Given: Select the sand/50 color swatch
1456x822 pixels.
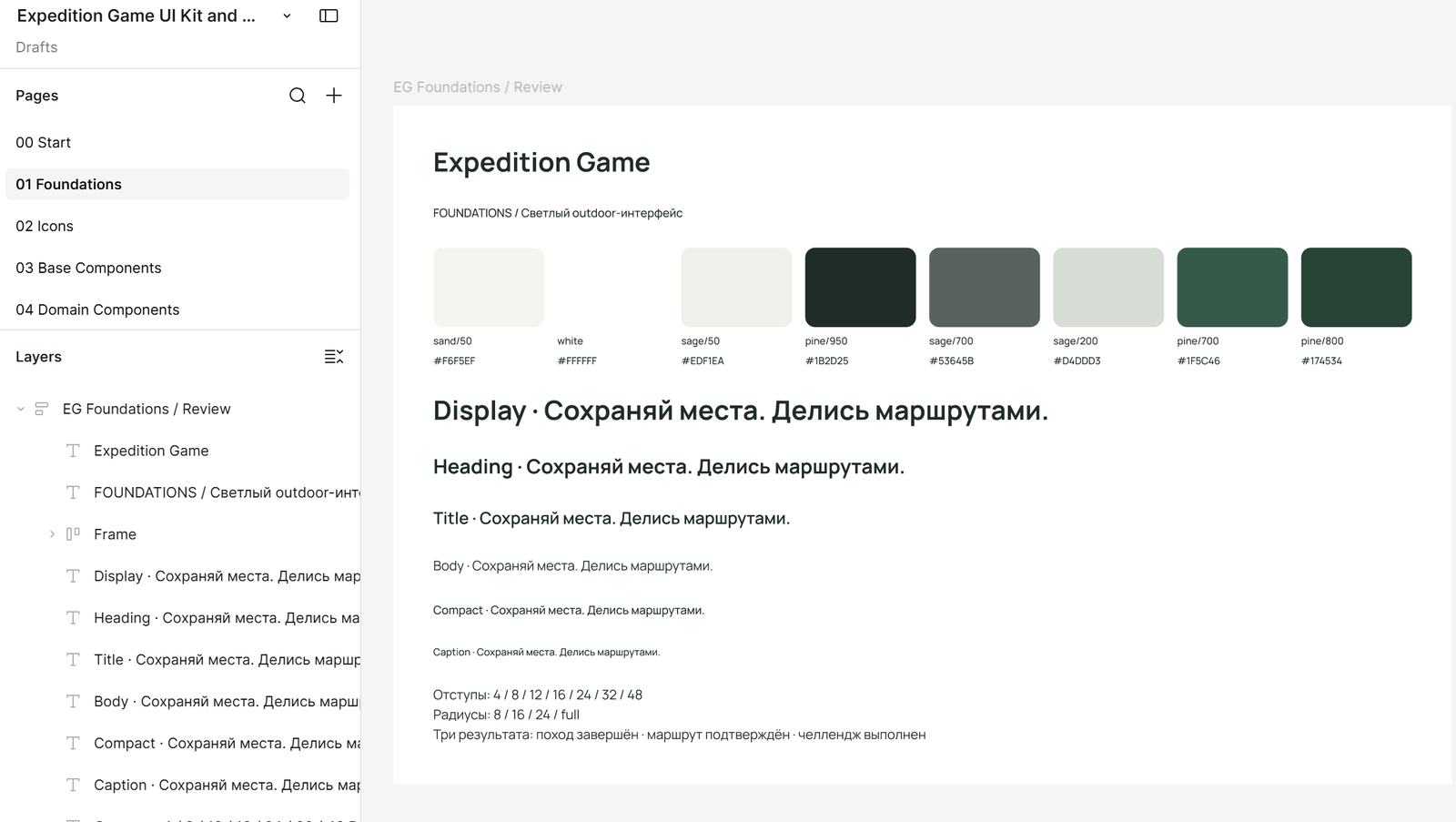Looking at the screenshot, I should 489,287.
